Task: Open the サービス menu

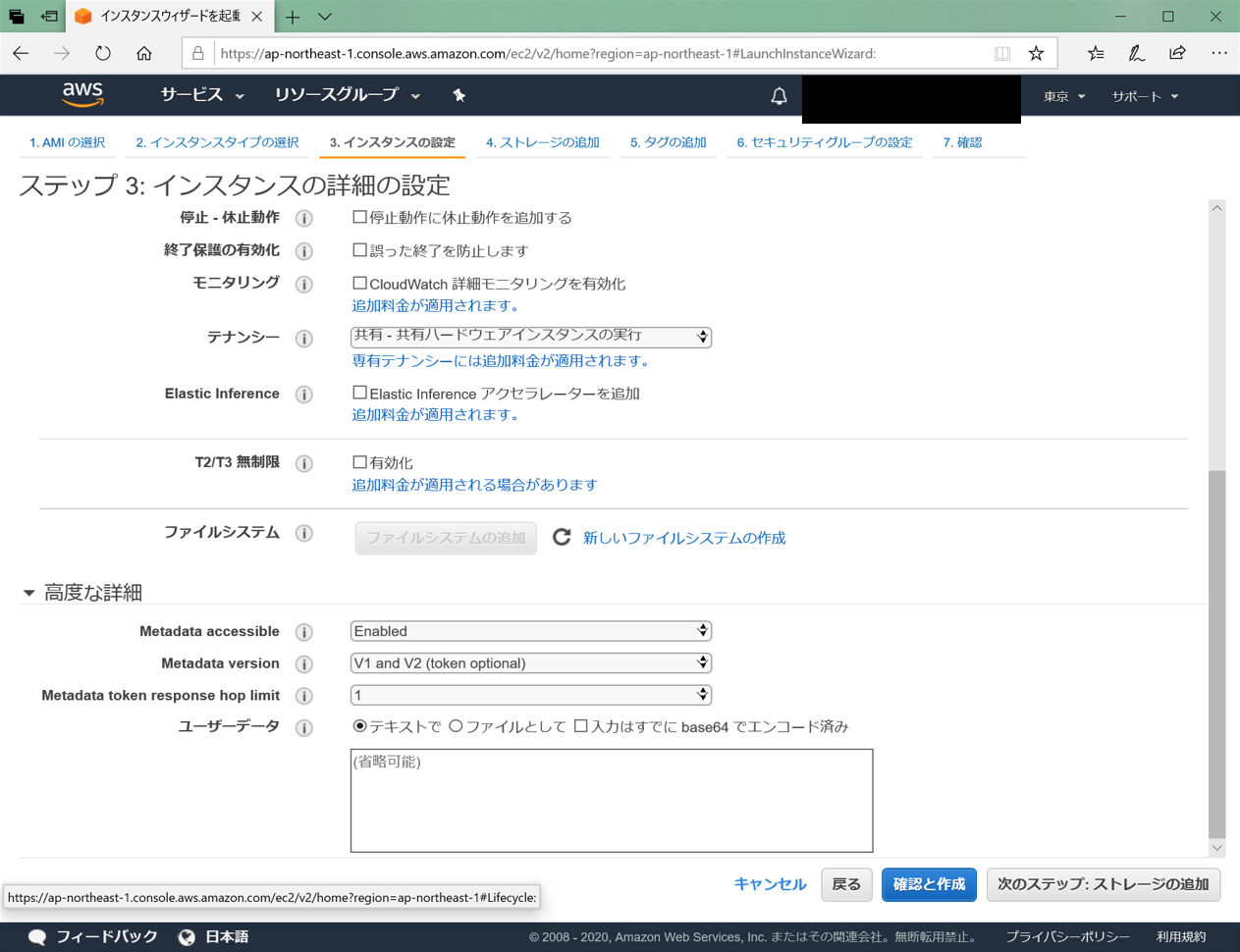Action: pyautogui.click(x=202, y=95)
